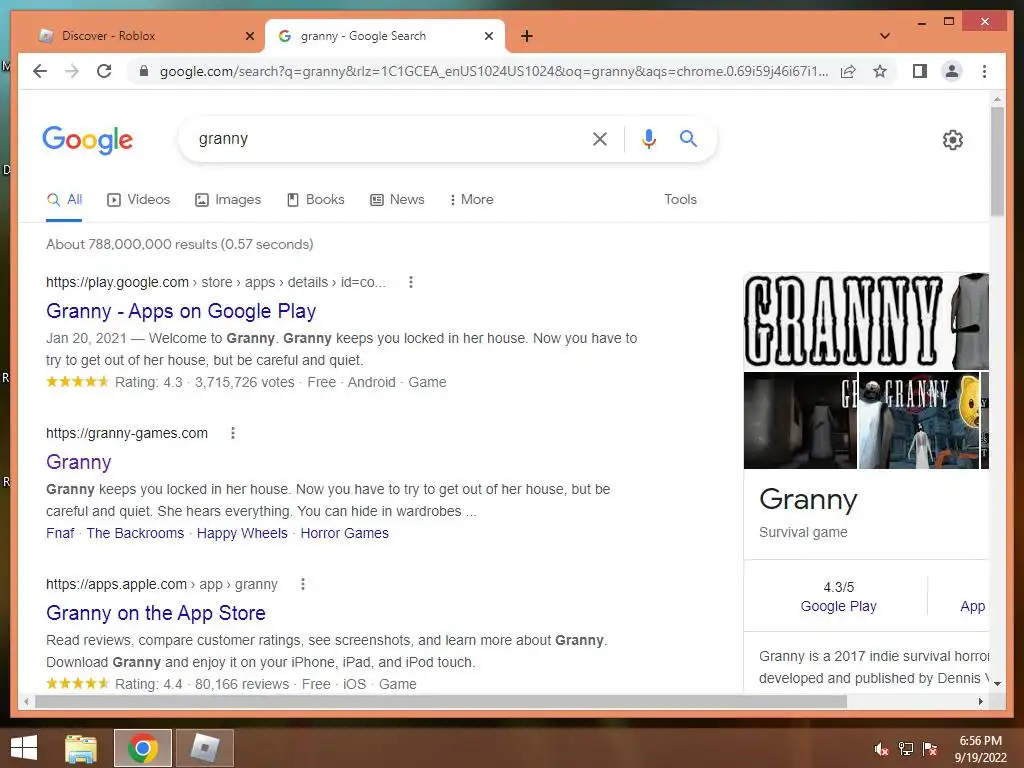Open the Granny poster thumbnail with figure
Image resolution: width=1024 pixels, height=768 pixels.
(x=919, y=421)
